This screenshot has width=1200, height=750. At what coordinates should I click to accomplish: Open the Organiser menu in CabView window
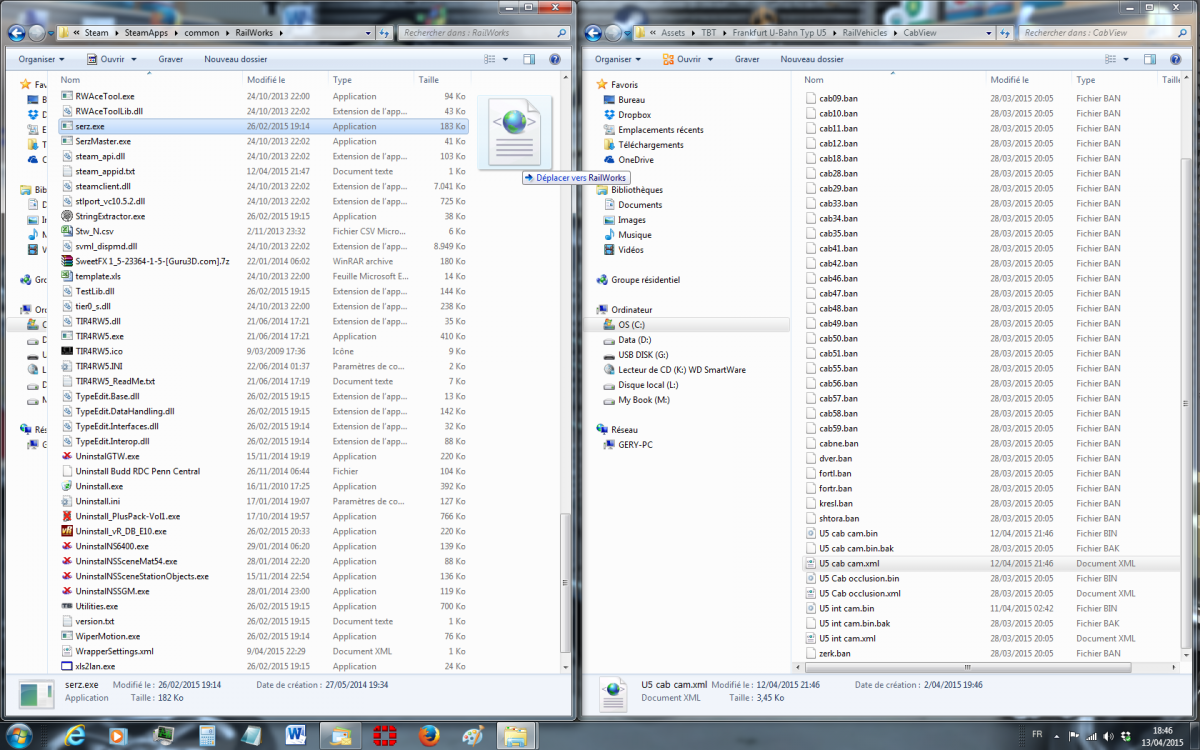tap(620, 59)
